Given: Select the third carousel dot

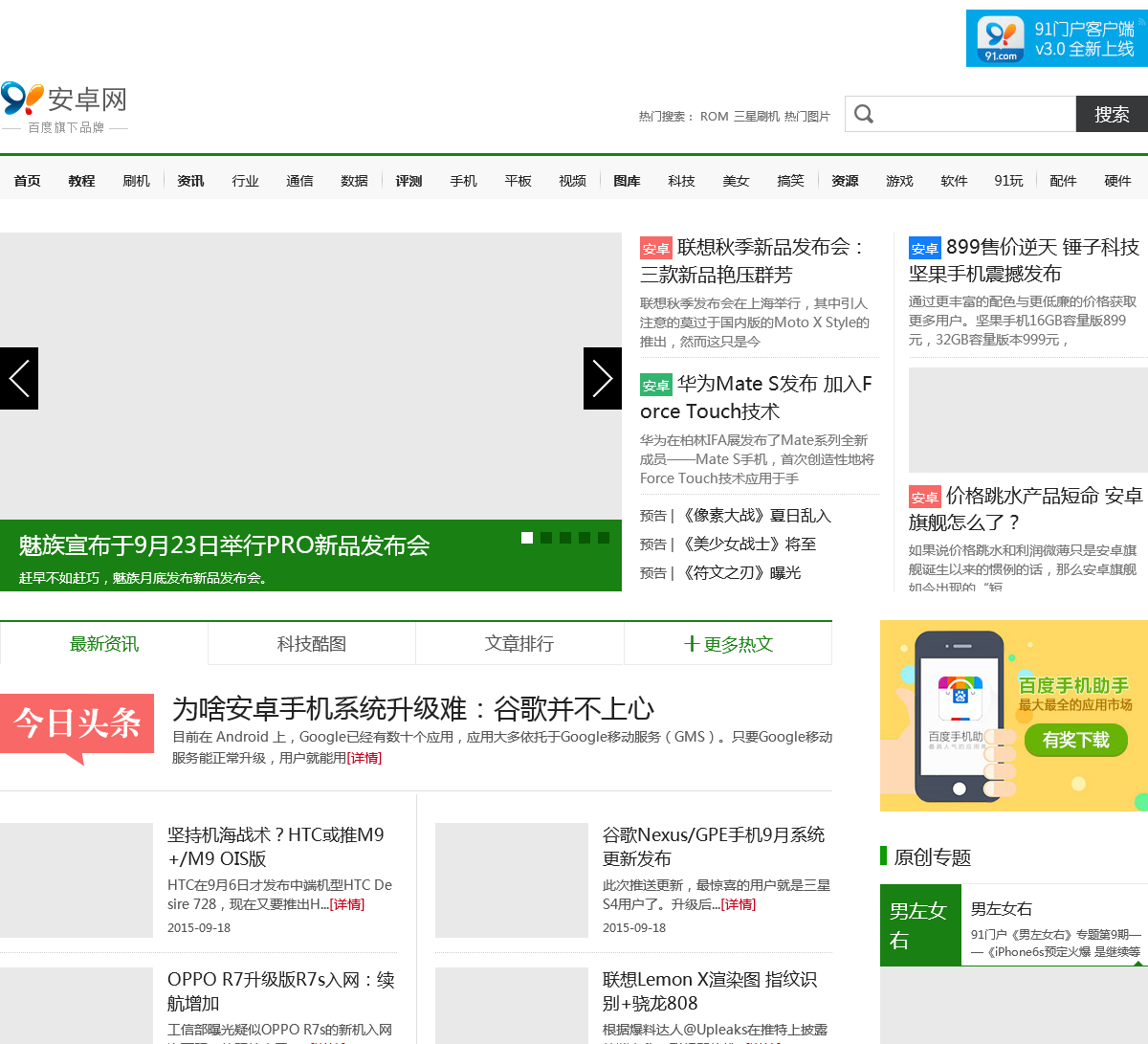Looking at the screenshot, I should click(x=565, y=538).
